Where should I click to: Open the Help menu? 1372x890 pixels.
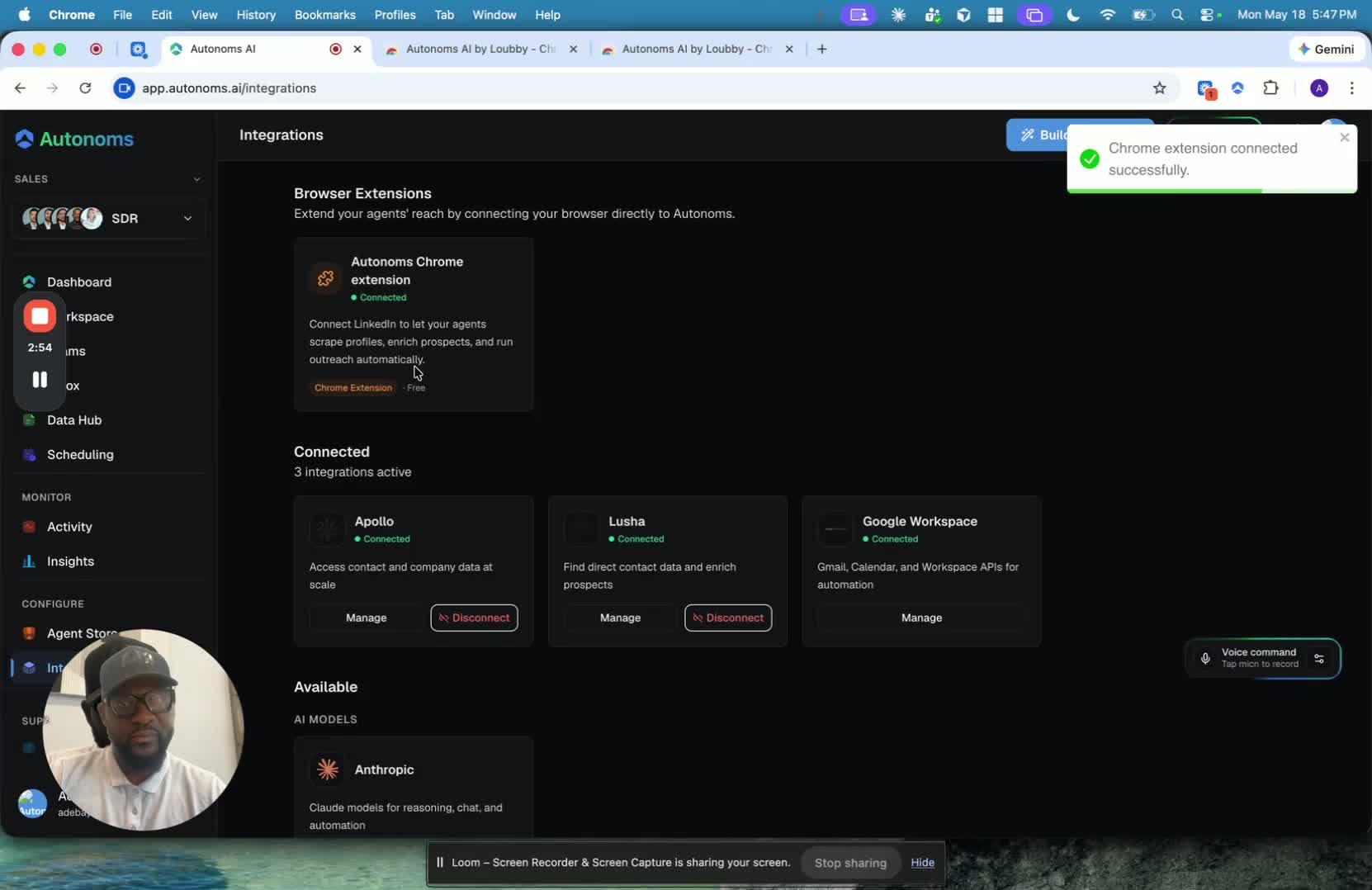tap(548, 15)
